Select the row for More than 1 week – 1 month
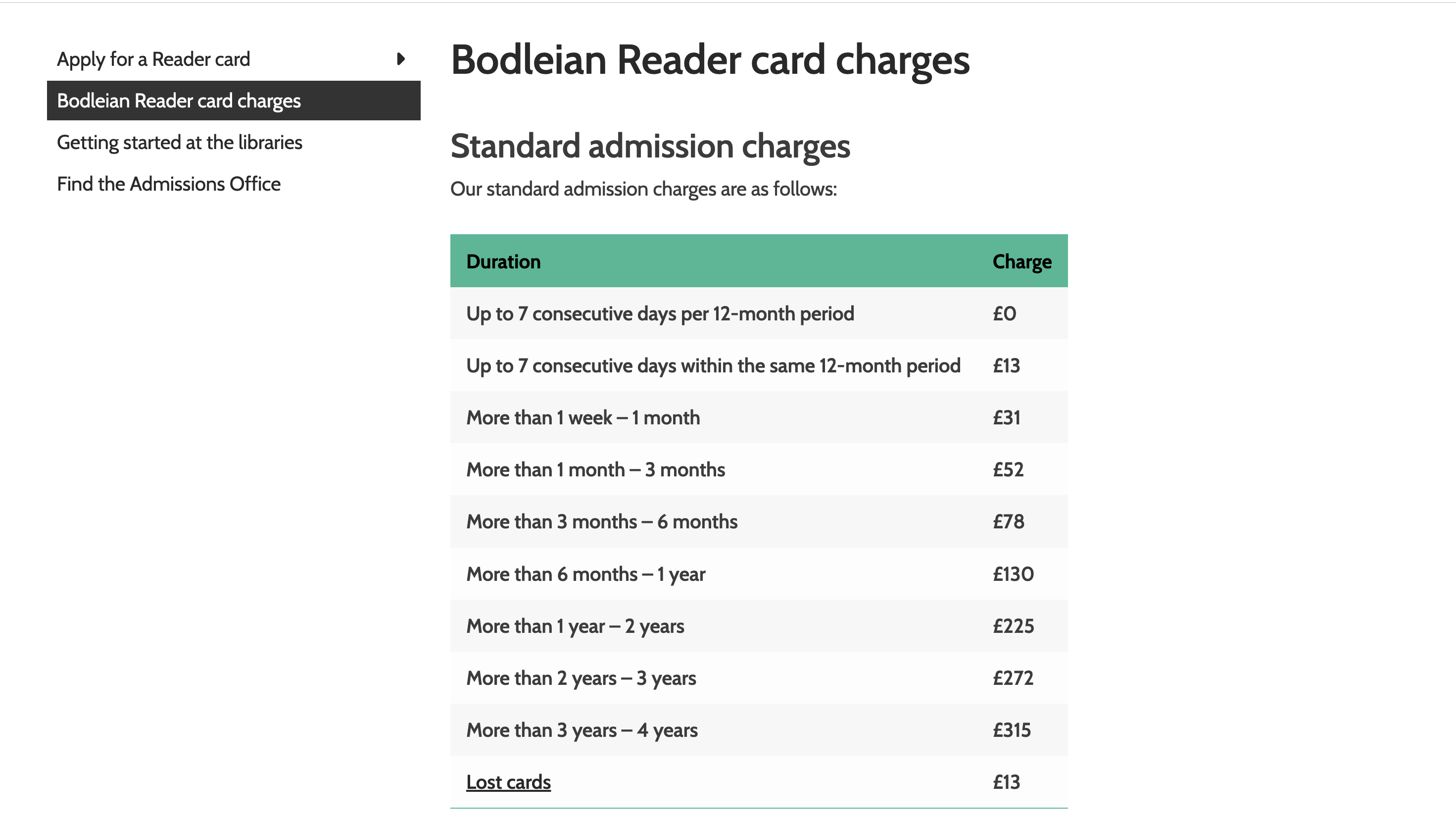1456x825 pixels. tap(759, 417)
